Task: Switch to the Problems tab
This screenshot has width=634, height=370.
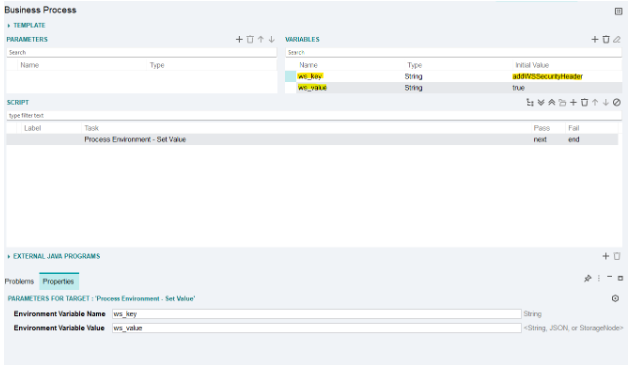Action: pos(19,281)
